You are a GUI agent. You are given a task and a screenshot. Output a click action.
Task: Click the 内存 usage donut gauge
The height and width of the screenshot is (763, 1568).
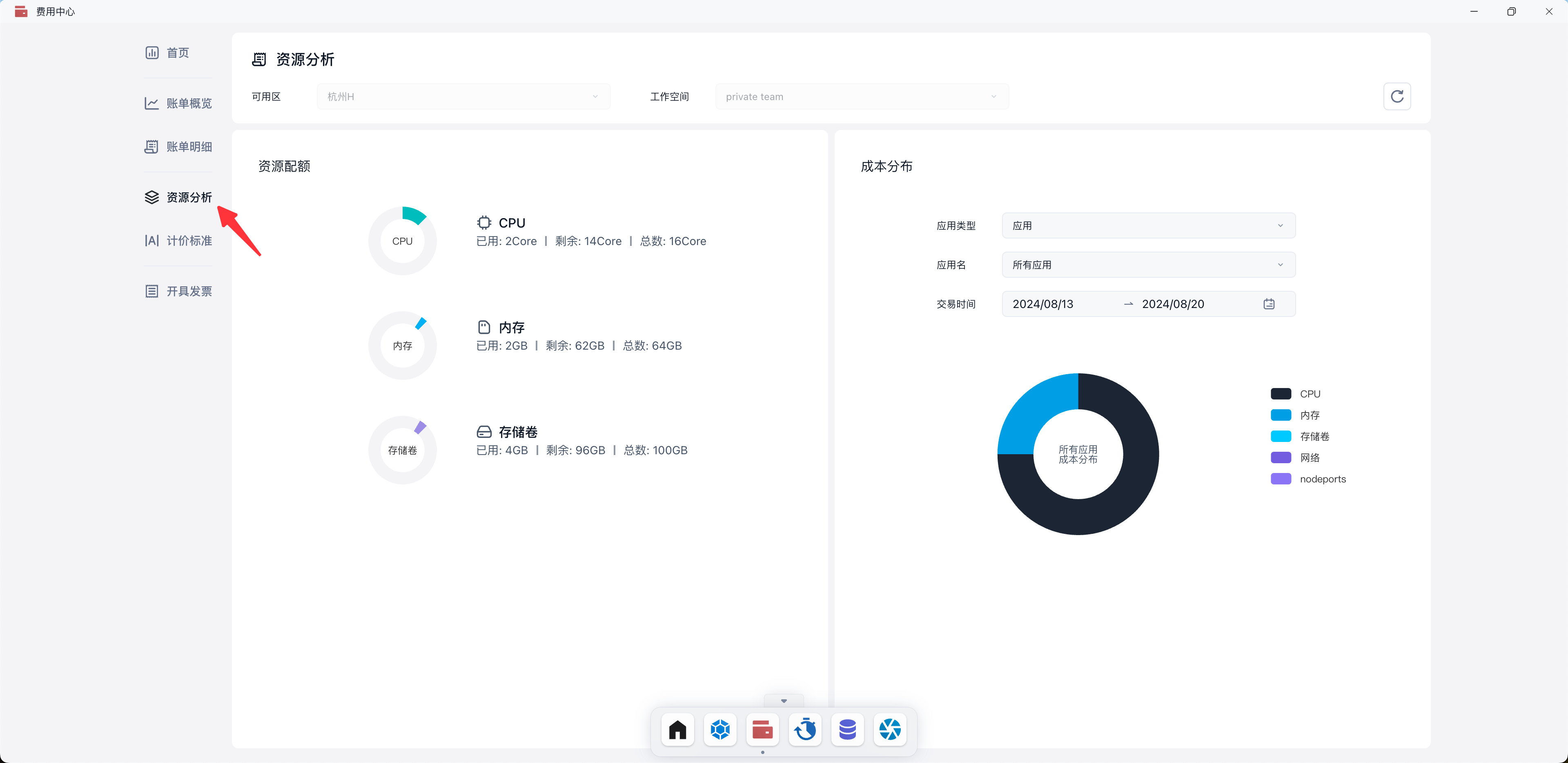[x=402, y=346]
